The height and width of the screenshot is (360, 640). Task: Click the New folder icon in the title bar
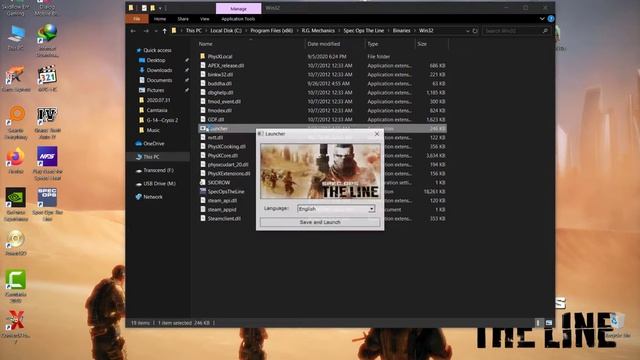tap(152, 8)
